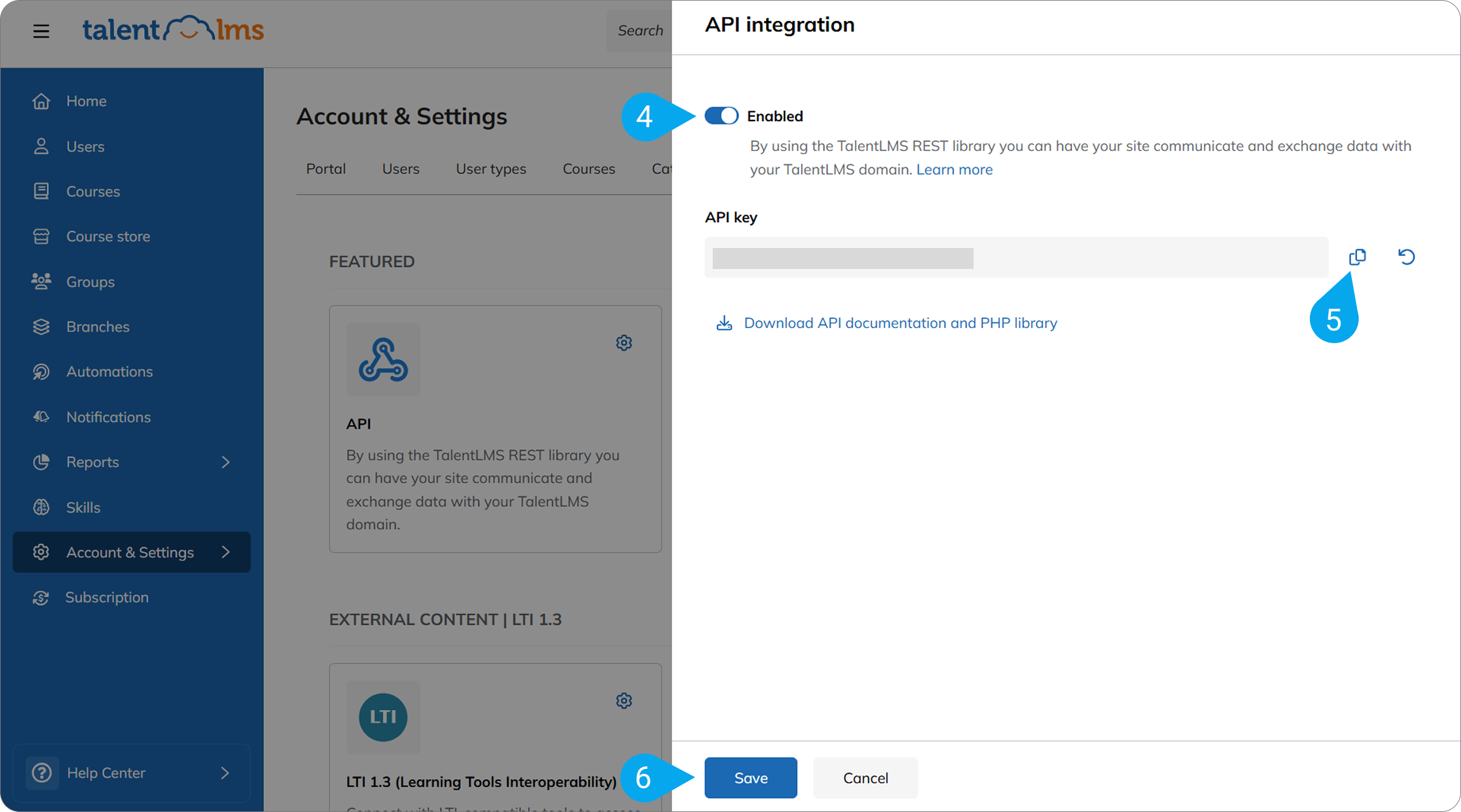Screen dimensions: 1461x812
Task: Open settings gear on the LTI 1.3 card
Action: tap(624, 700)
